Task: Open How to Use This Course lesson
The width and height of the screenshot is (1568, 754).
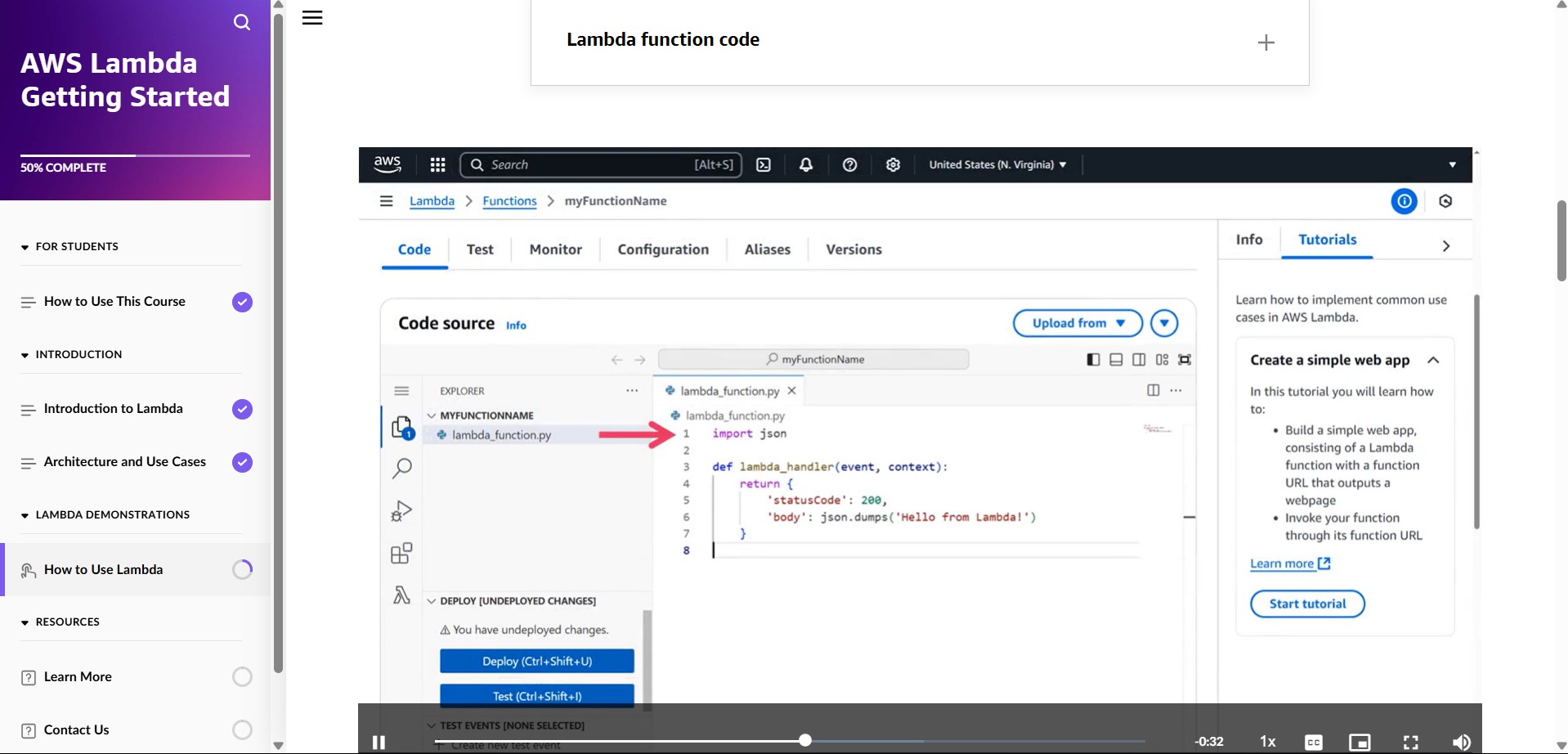Action: click(114, 302)
